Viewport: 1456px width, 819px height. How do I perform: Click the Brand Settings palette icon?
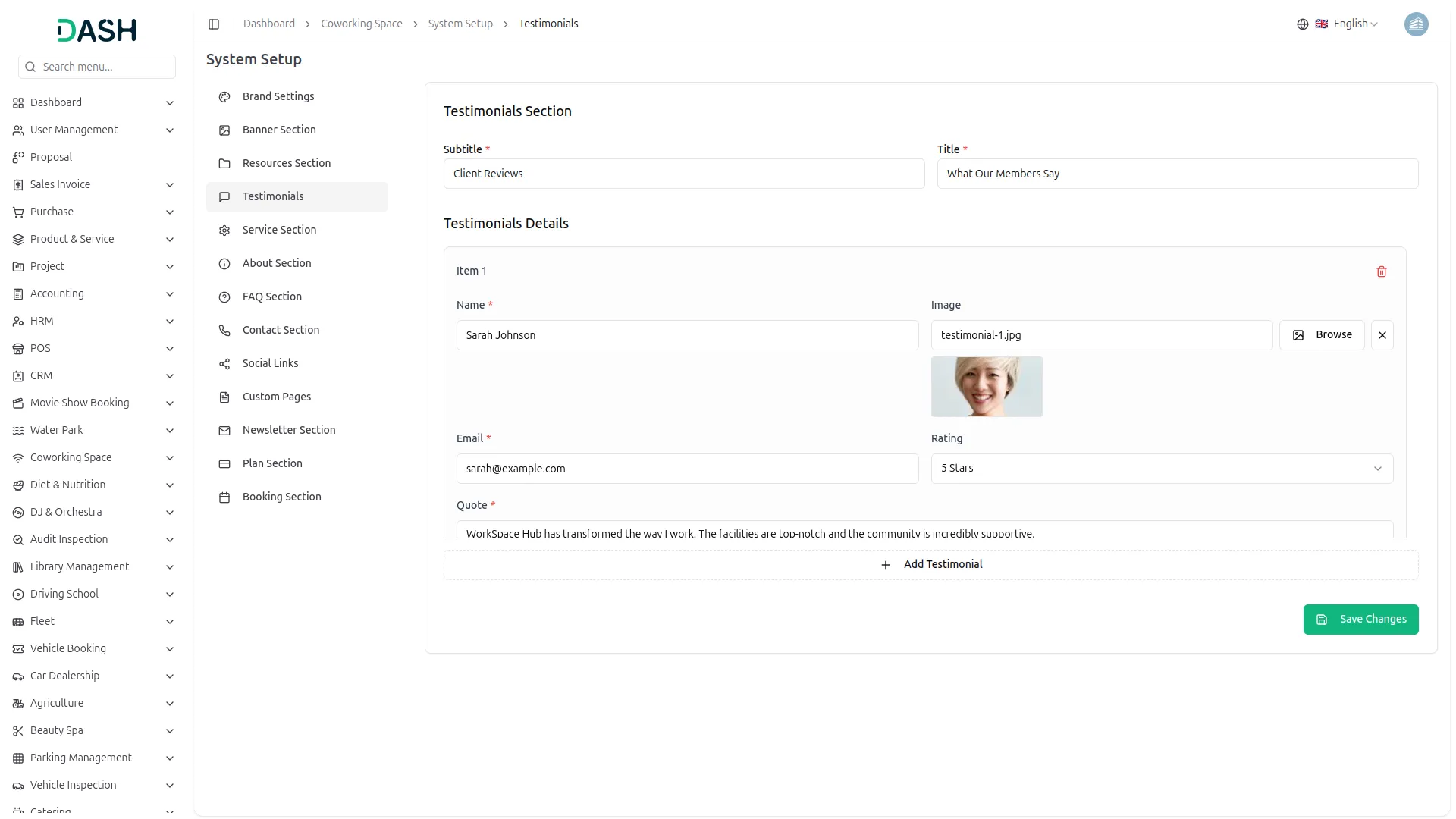pos(224,97)
